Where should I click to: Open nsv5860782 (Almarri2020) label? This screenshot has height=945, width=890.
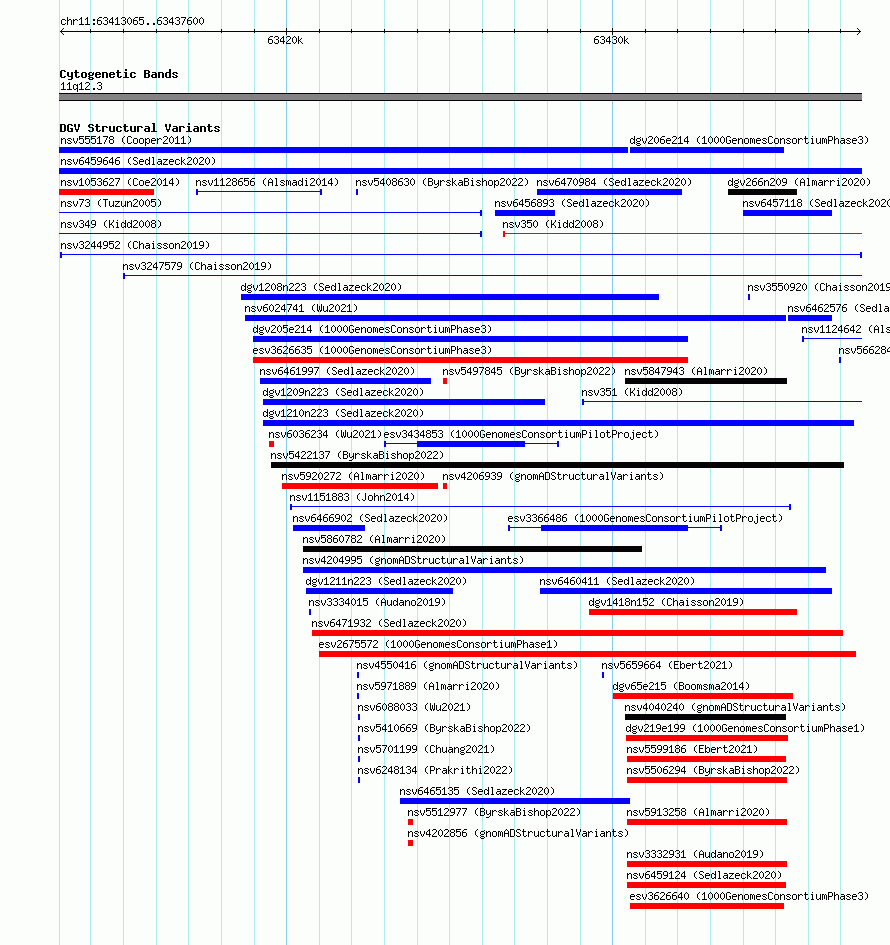coord(374,539)
